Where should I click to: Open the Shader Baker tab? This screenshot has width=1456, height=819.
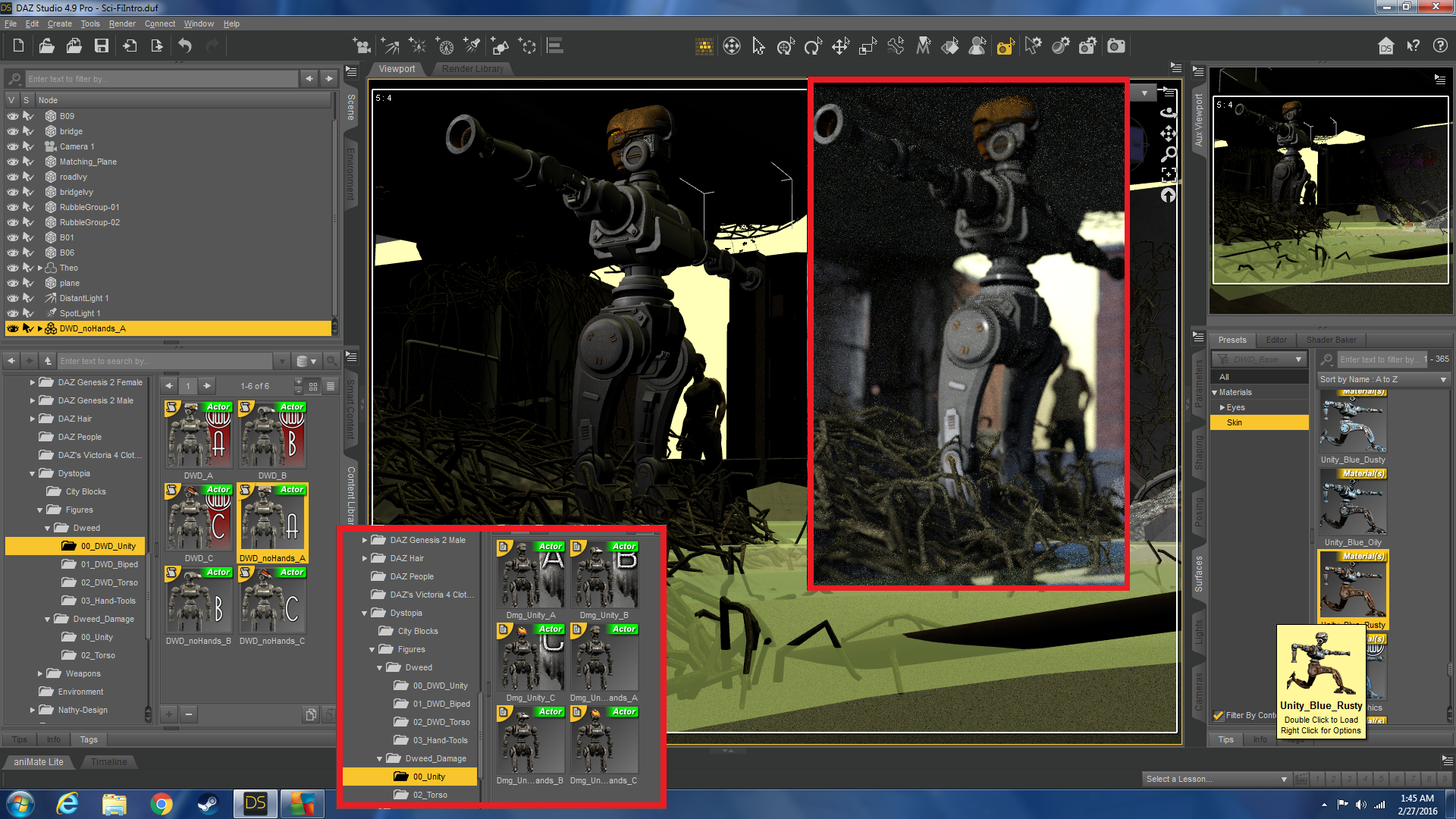[1331, 340]
